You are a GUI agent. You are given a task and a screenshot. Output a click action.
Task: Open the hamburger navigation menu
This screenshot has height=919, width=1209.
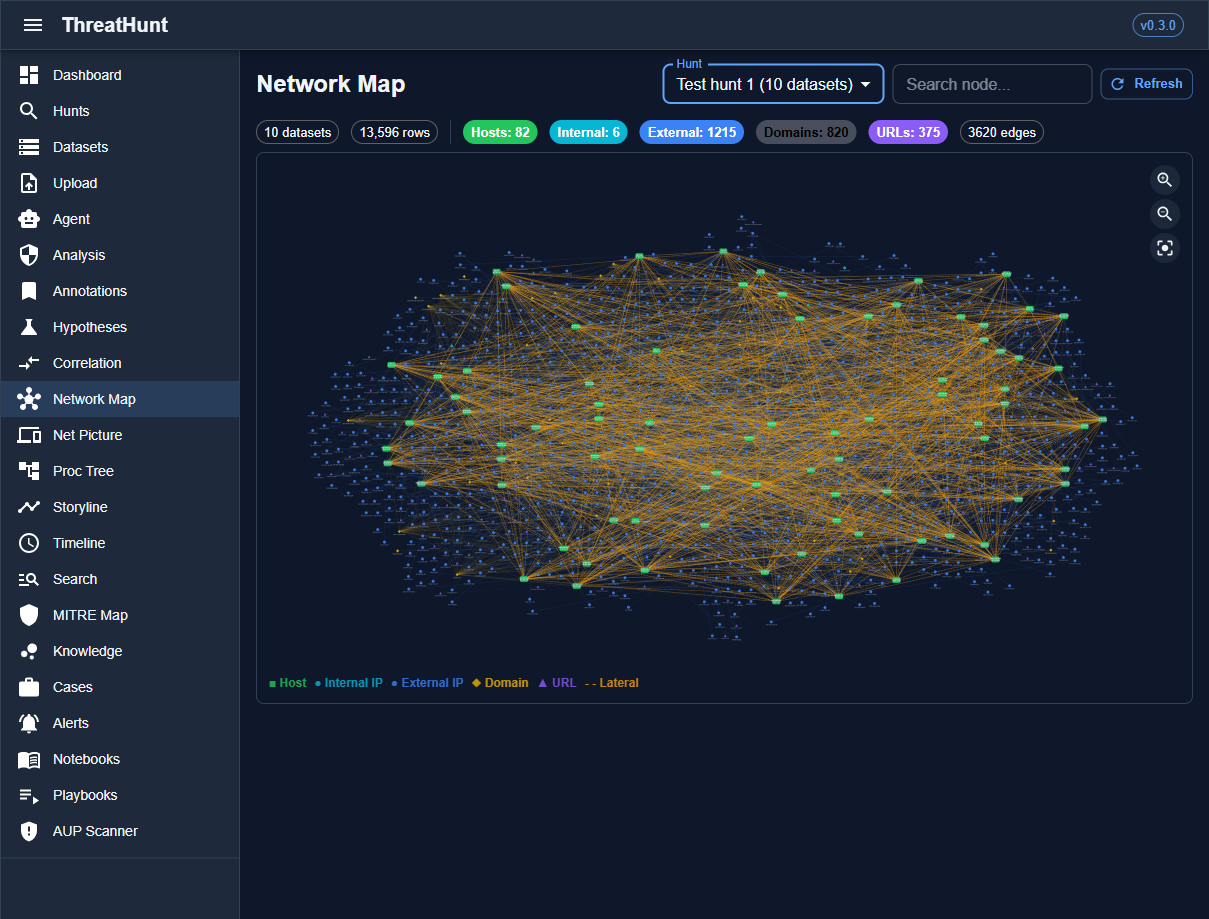pyautogui.click(x=33, y=25)
